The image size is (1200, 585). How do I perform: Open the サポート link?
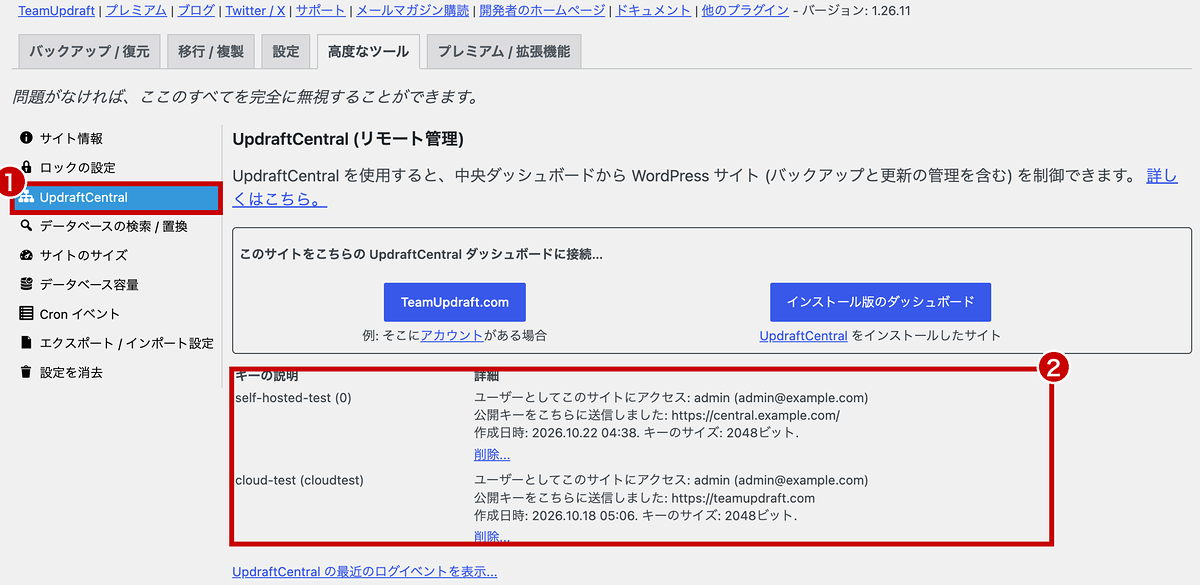coord(319,11)
